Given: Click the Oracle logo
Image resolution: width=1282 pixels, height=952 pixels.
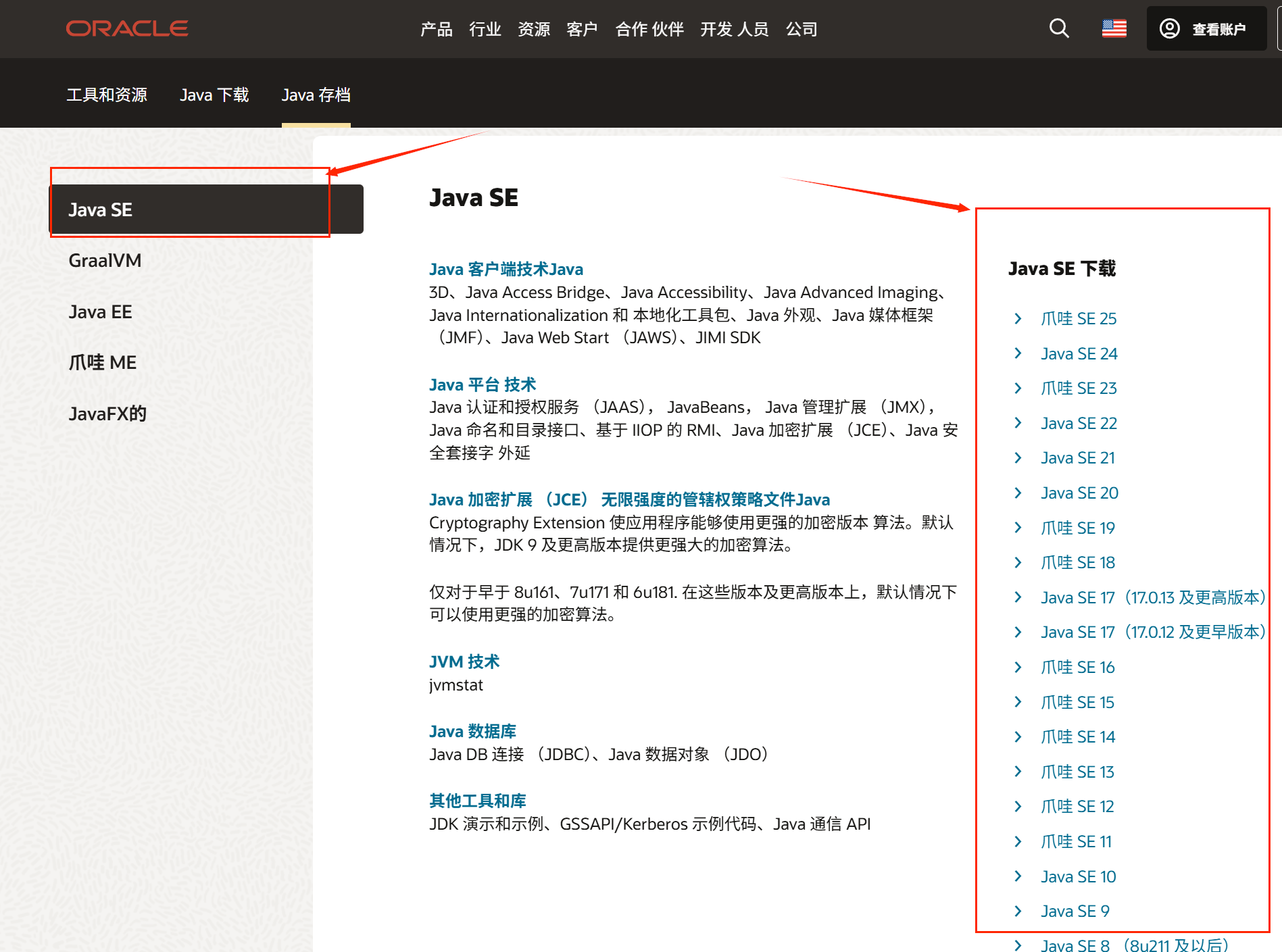Looking at the screenshot, I should point(126,28).
